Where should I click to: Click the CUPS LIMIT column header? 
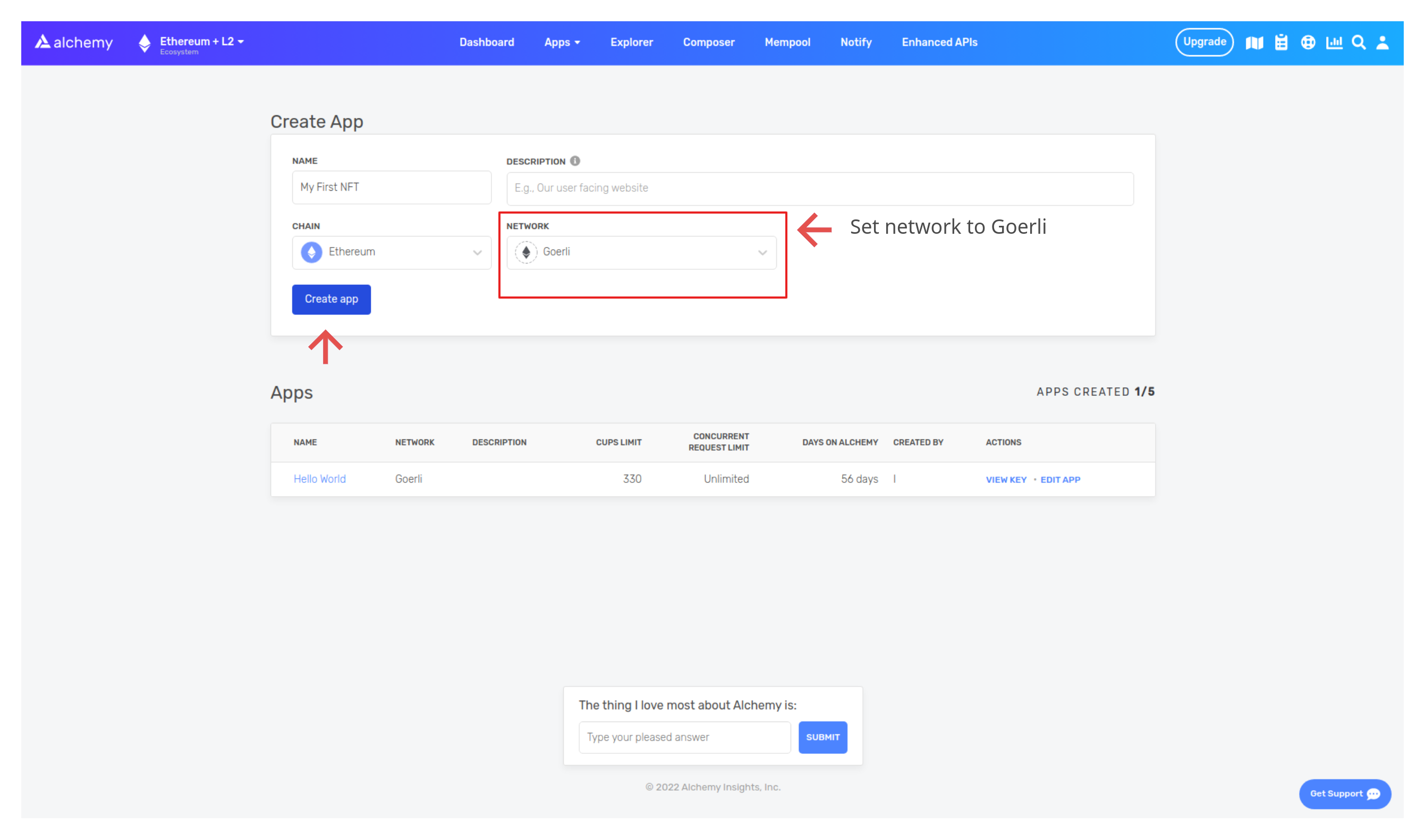pyautogui.click(x=618, y=442)
